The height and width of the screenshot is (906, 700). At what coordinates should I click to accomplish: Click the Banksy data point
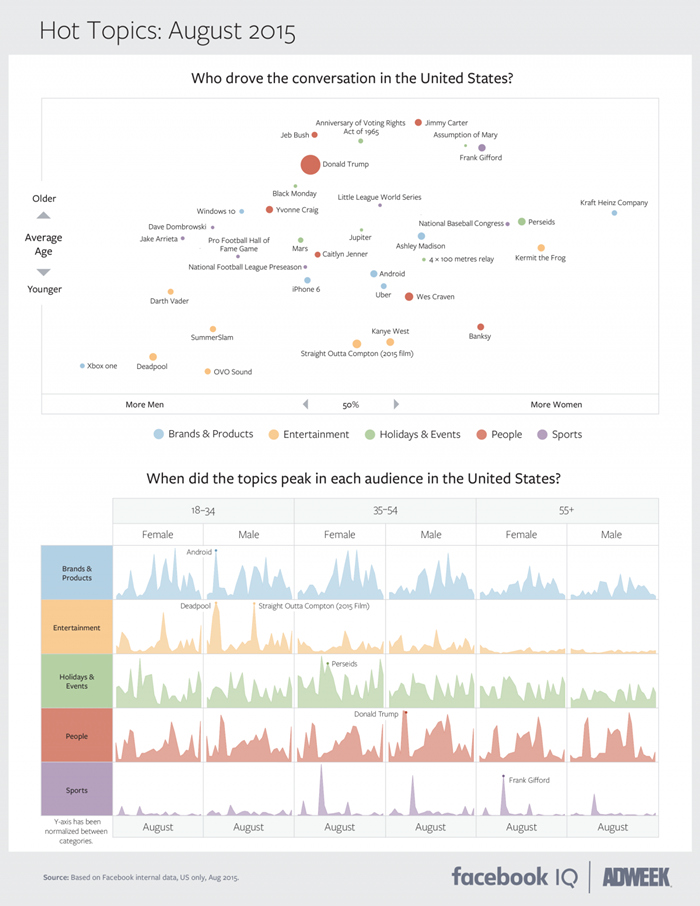pos(480,327)
